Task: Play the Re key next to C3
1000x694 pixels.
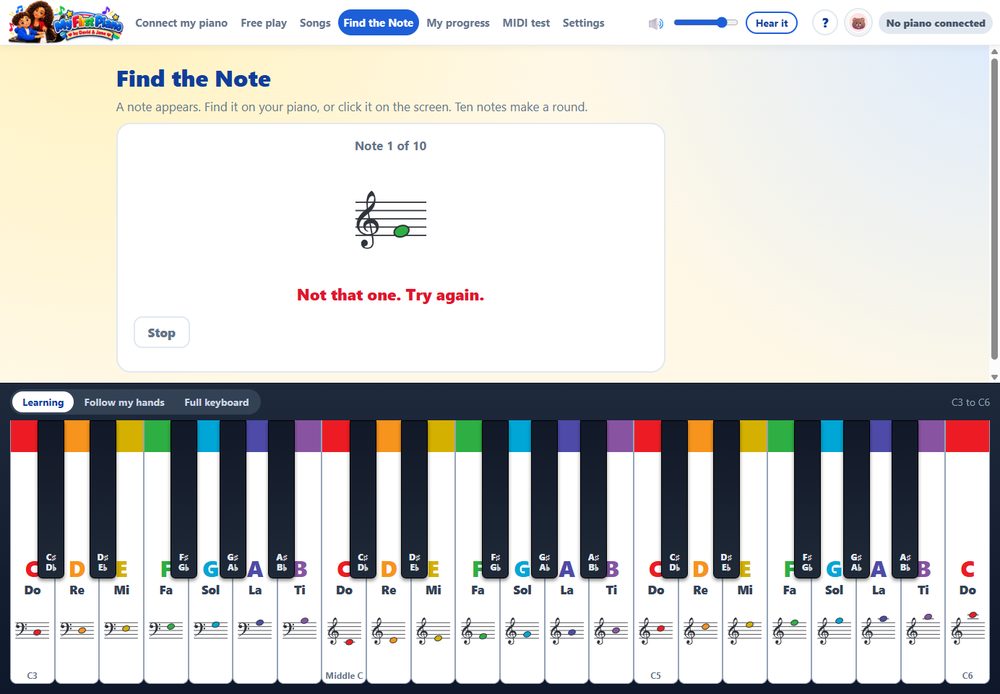Action: 77,628
